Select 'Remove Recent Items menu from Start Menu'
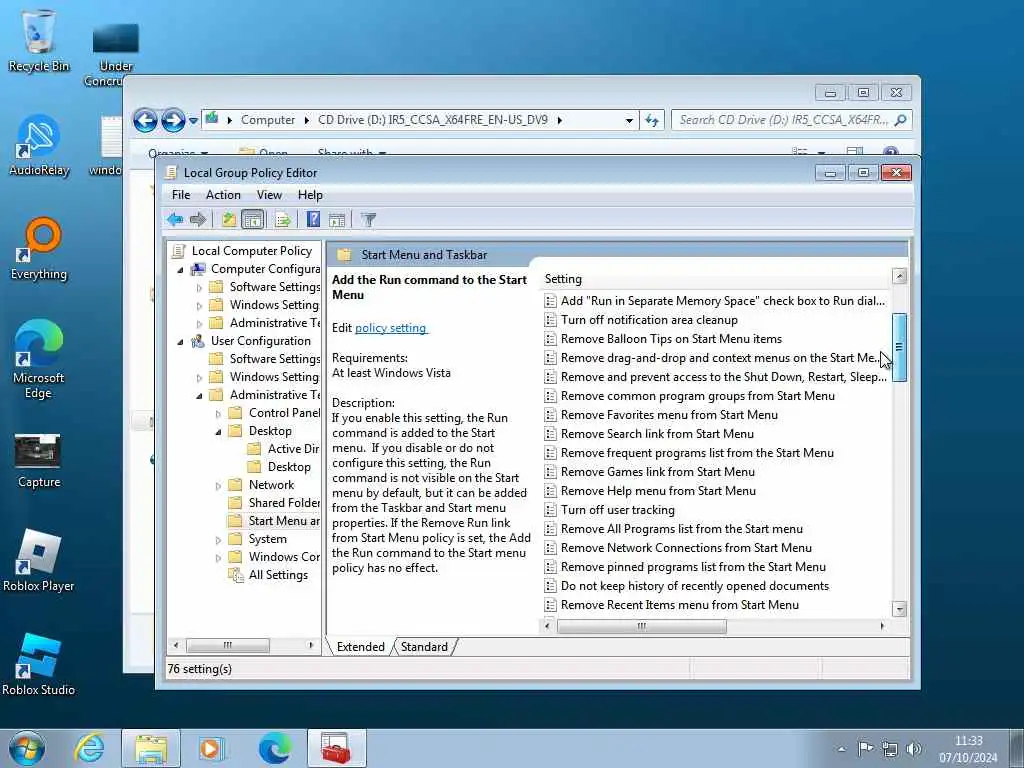Screen dimensions: 1024x768 [x=680, y=605]
